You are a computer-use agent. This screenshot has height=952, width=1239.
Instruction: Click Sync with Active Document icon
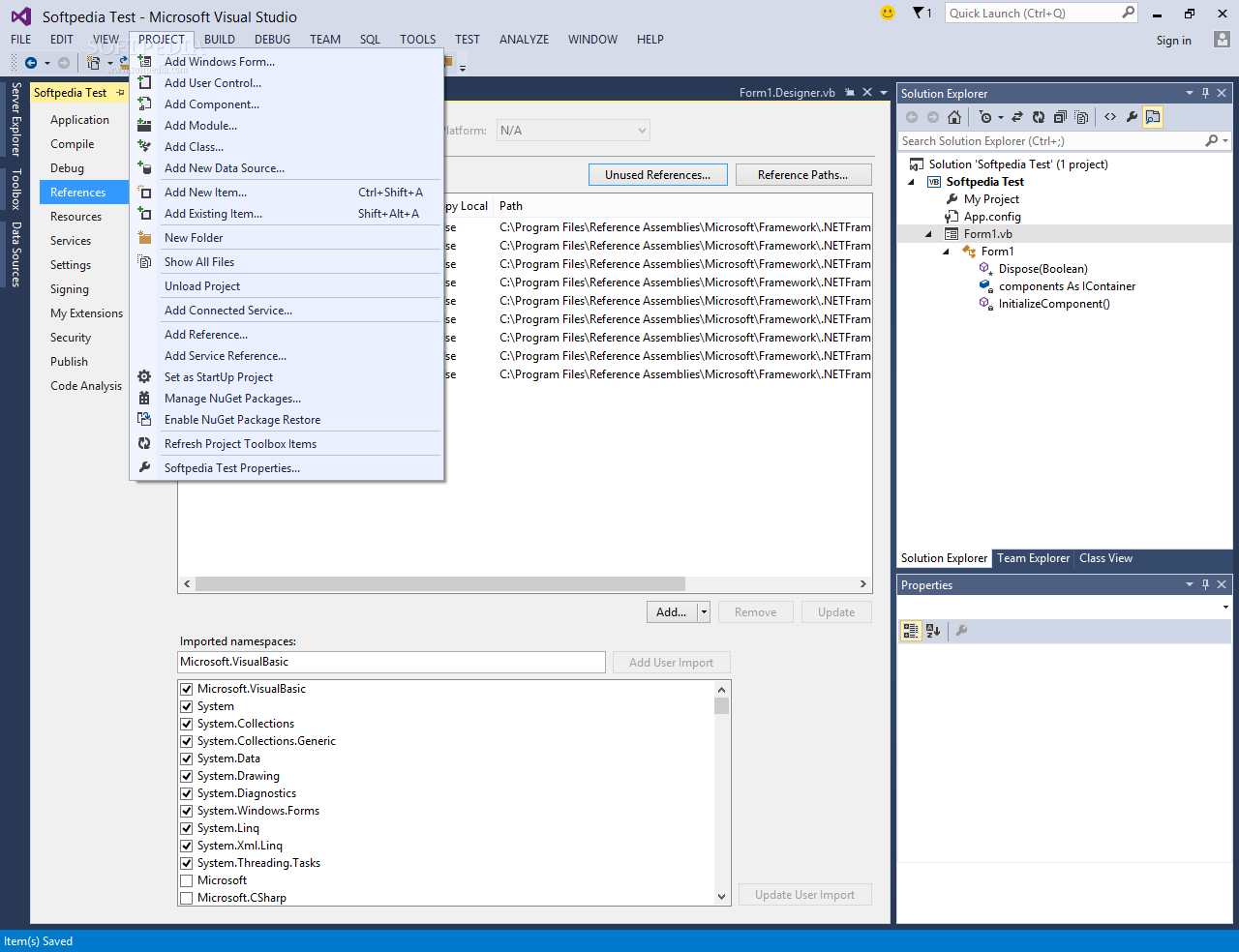point(1017,117)
